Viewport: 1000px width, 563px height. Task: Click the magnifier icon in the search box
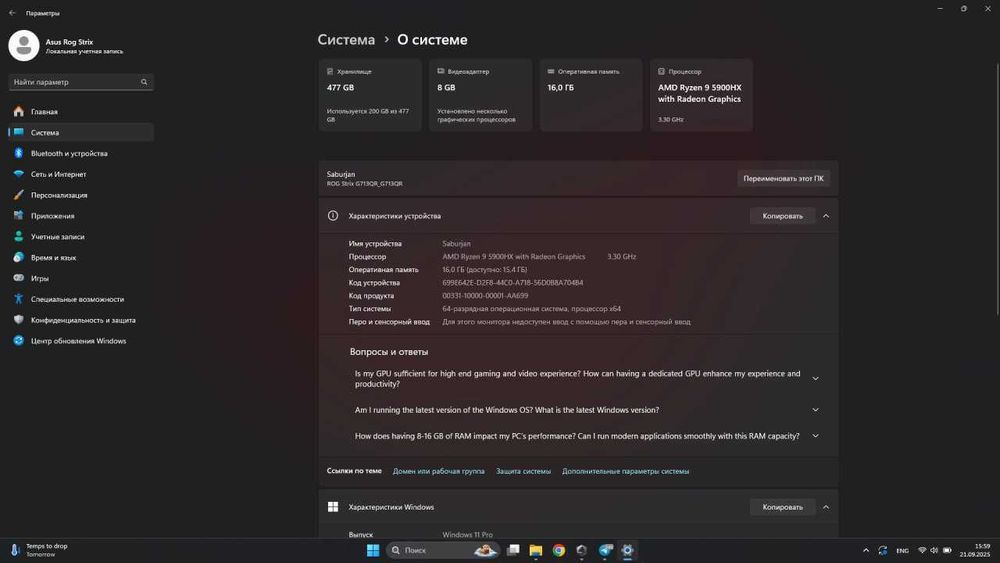[x=144, y=82]
